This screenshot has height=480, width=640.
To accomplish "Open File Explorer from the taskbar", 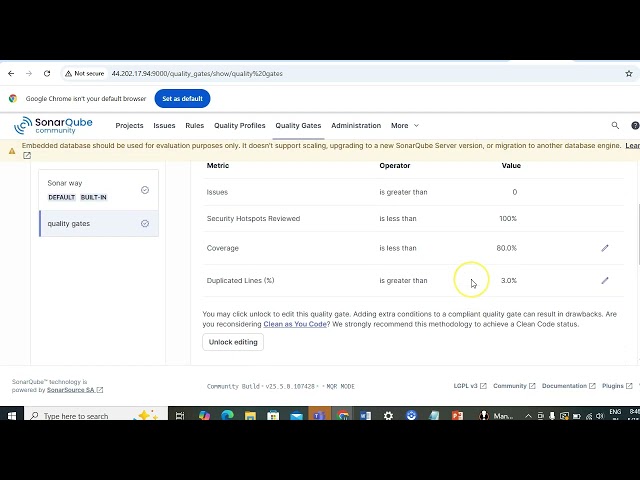I will [x=250, y=416].
